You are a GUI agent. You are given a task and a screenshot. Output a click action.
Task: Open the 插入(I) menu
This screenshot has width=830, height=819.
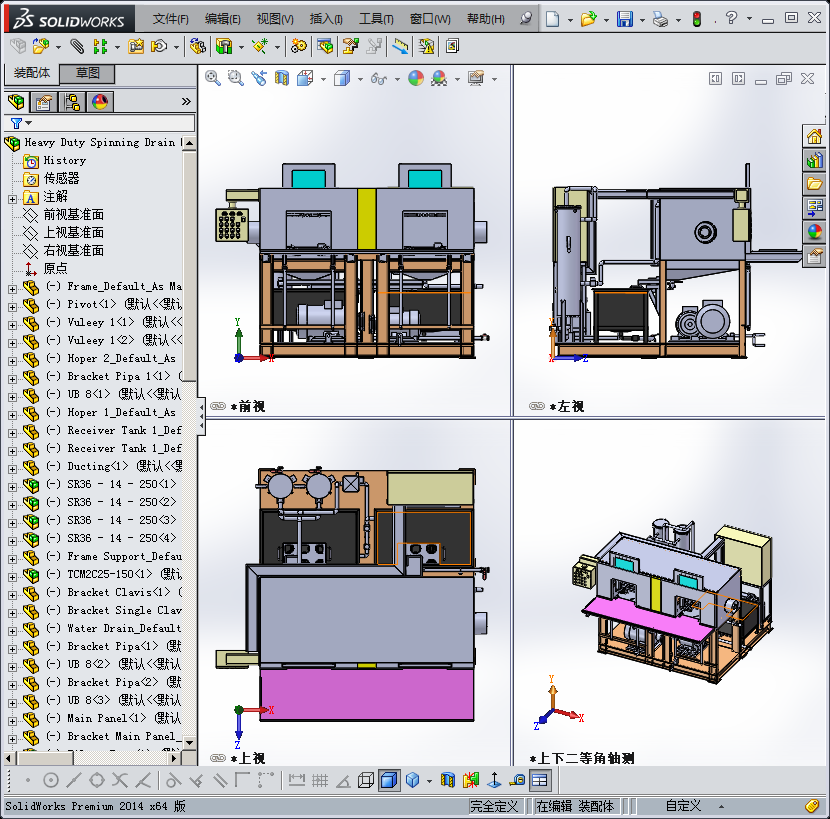pos(326,19)
